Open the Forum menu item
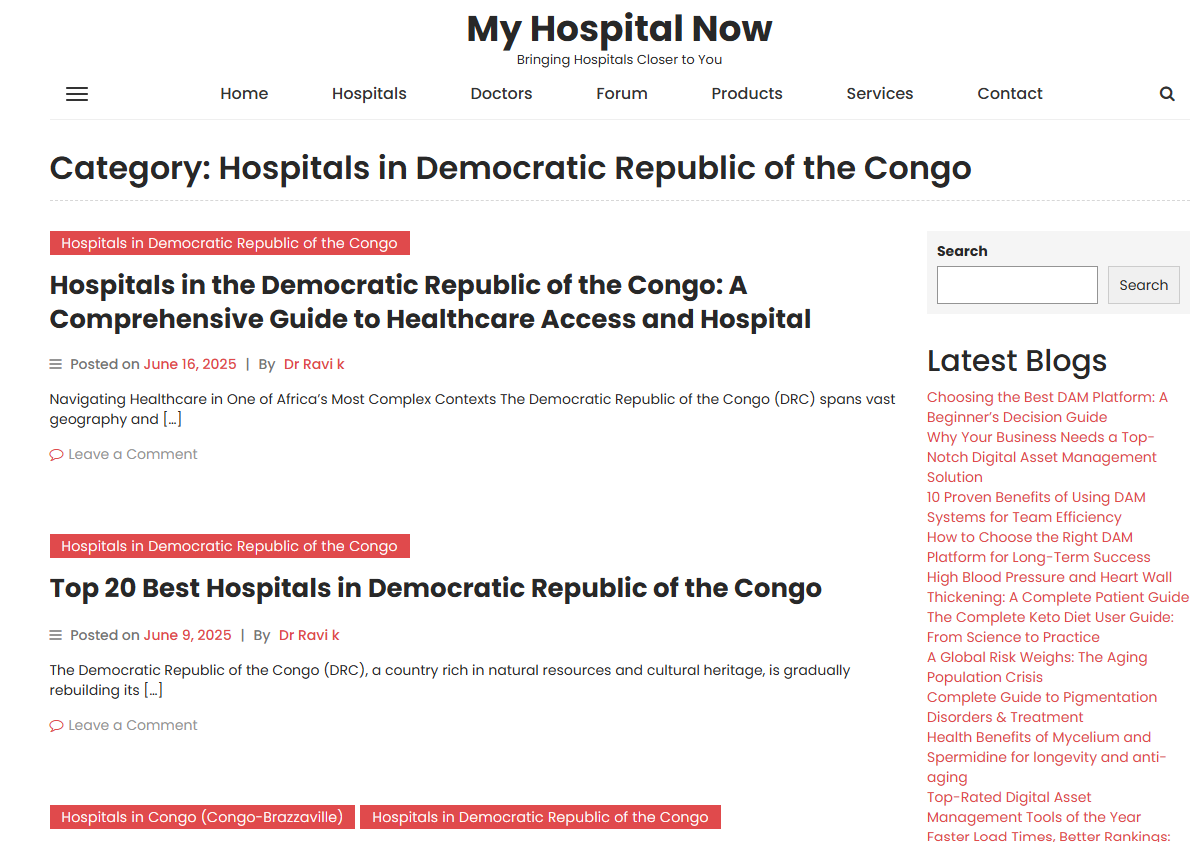Viewport: 1195px width, 842px height. pyautogui.click(x=621, y=93)
